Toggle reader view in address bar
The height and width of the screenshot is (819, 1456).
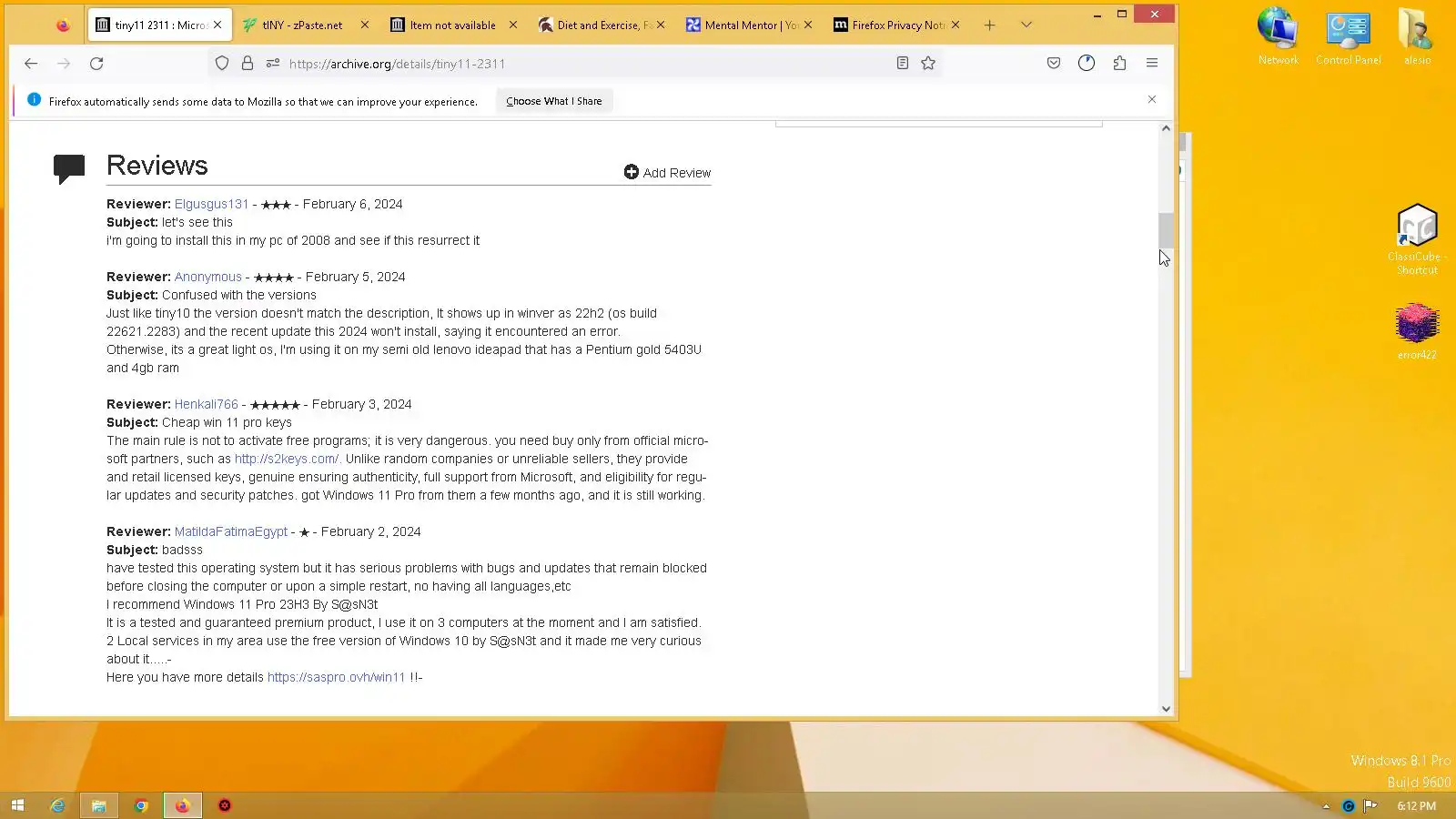(903, 64)
